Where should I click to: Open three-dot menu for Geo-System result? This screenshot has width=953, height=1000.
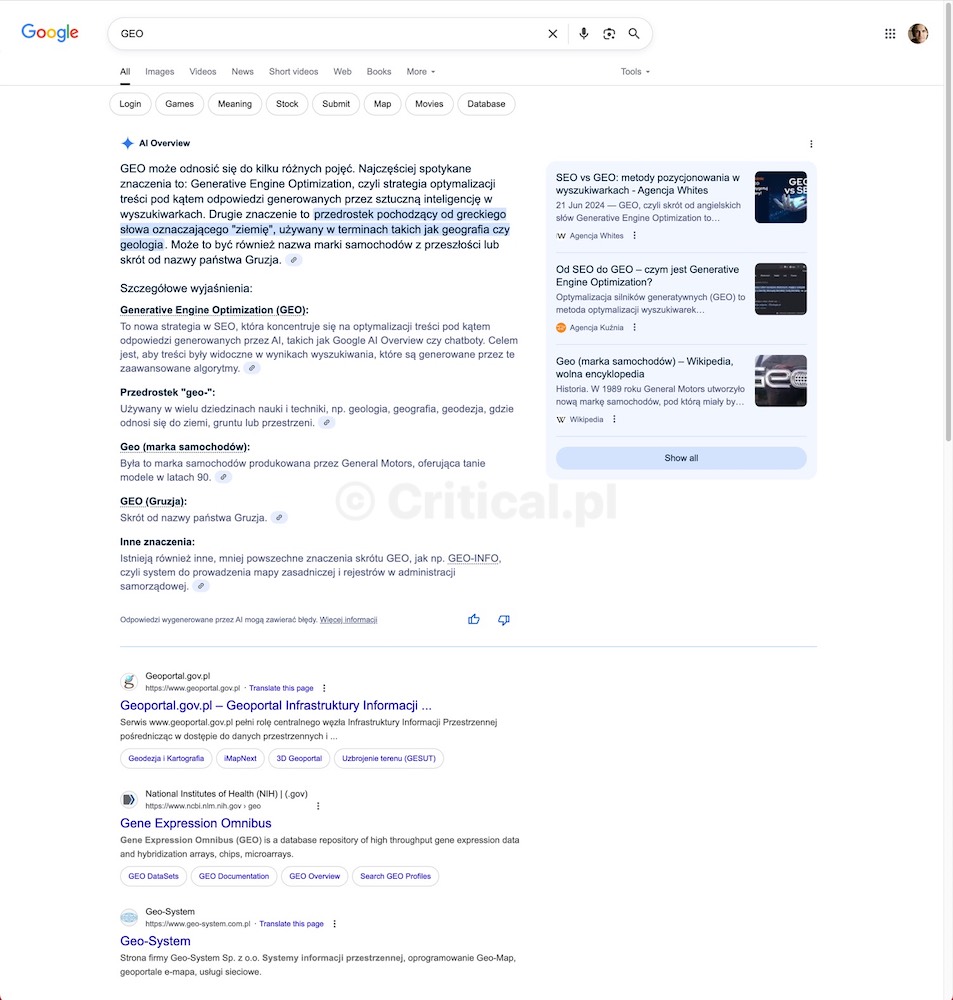(x=334, y=924)
